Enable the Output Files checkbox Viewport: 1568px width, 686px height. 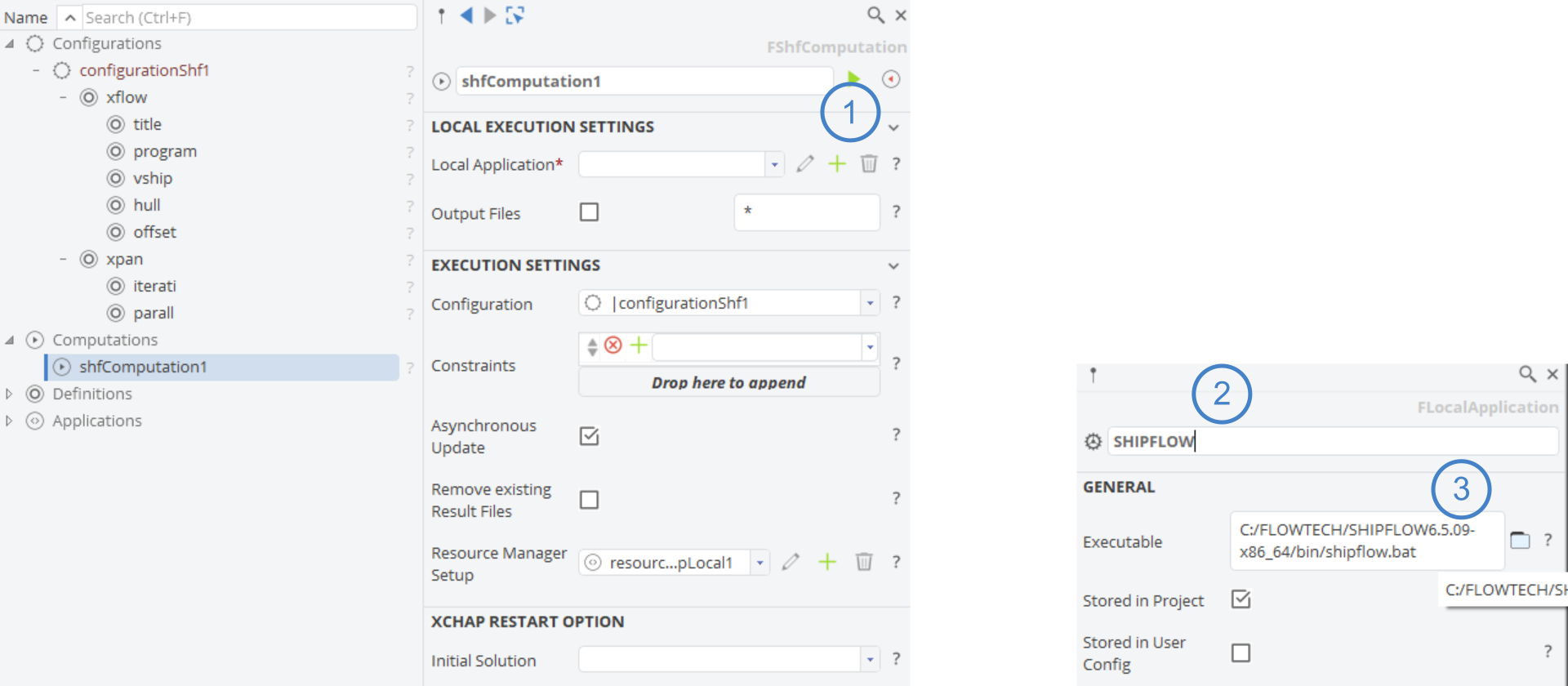[x=589, y=212]
